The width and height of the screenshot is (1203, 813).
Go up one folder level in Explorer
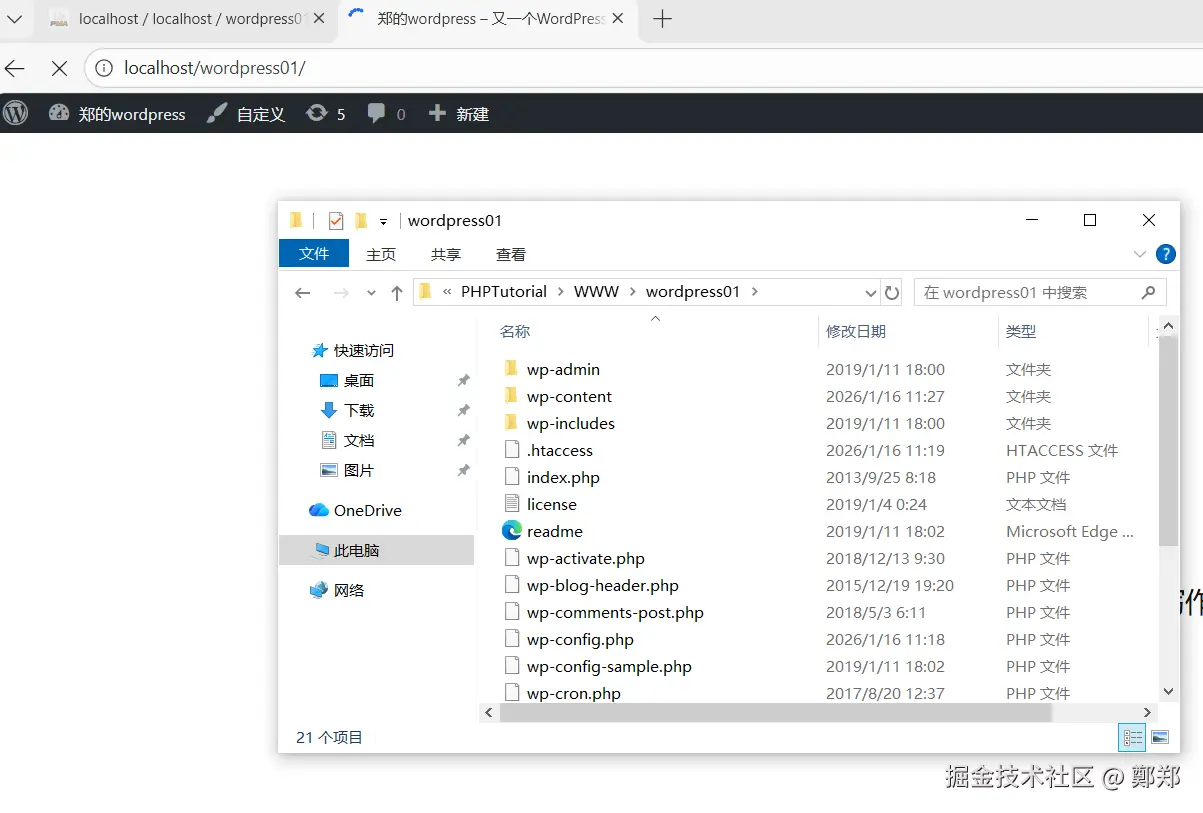click(397, 292)
